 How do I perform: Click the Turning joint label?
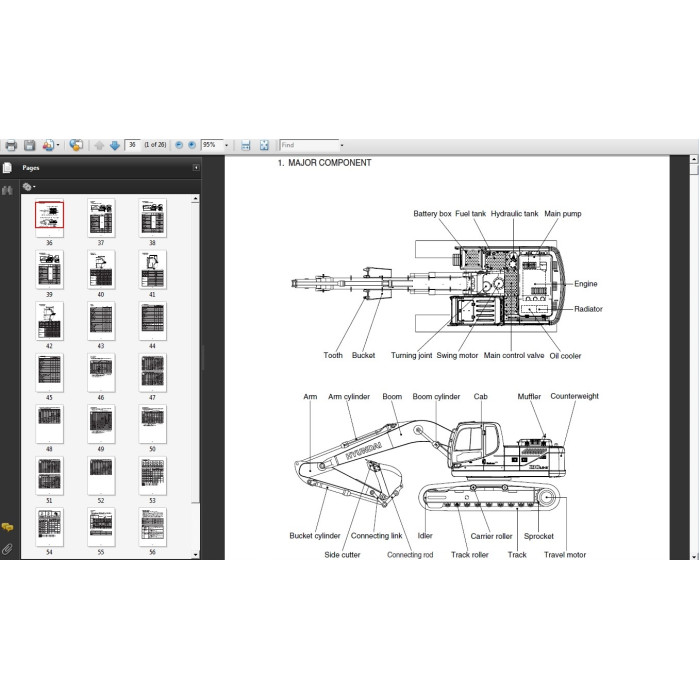411,356
